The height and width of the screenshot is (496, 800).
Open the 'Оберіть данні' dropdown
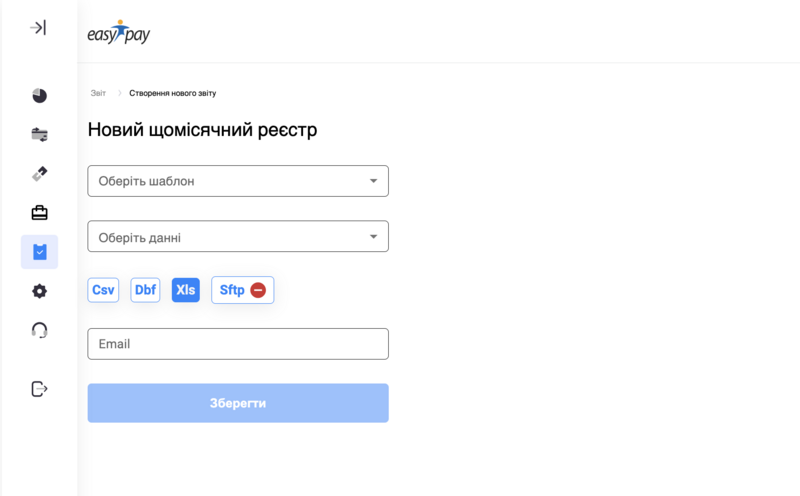238,237
